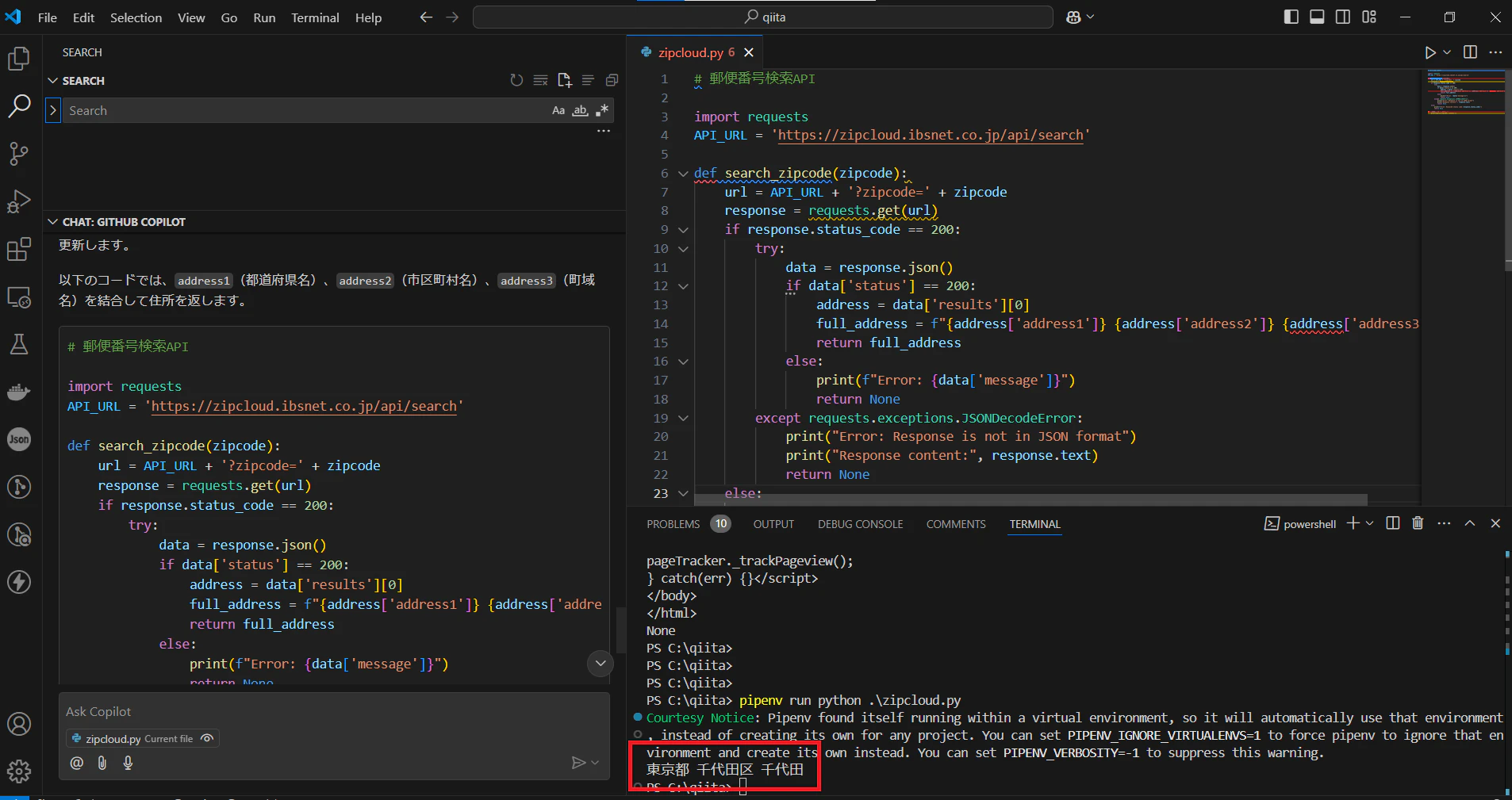The height and width of the screenshot is (800, 1512).
Task: Refresh search results
Action: click(x=516, y=80)
